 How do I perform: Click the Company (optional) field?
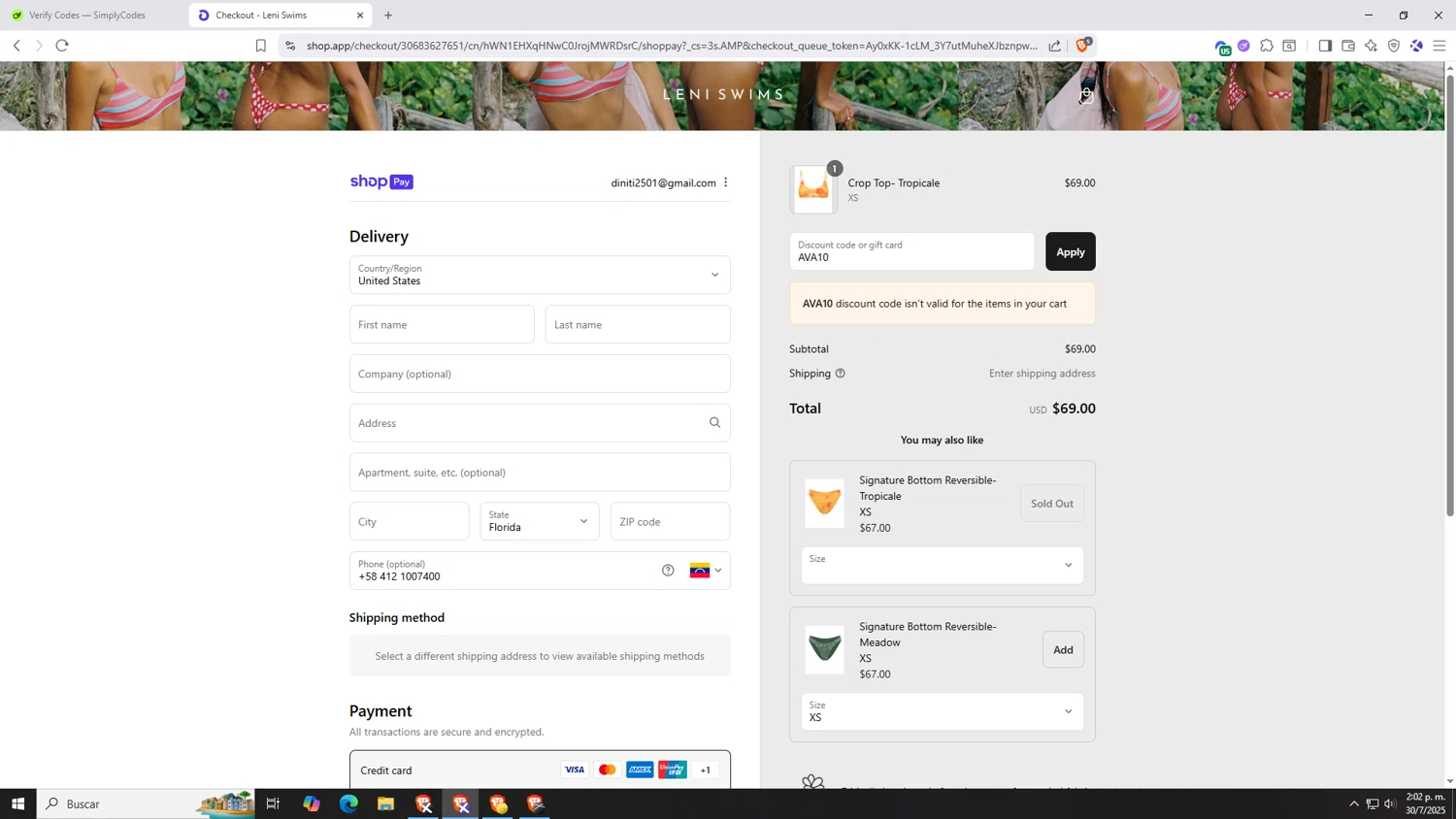(540, 374)
